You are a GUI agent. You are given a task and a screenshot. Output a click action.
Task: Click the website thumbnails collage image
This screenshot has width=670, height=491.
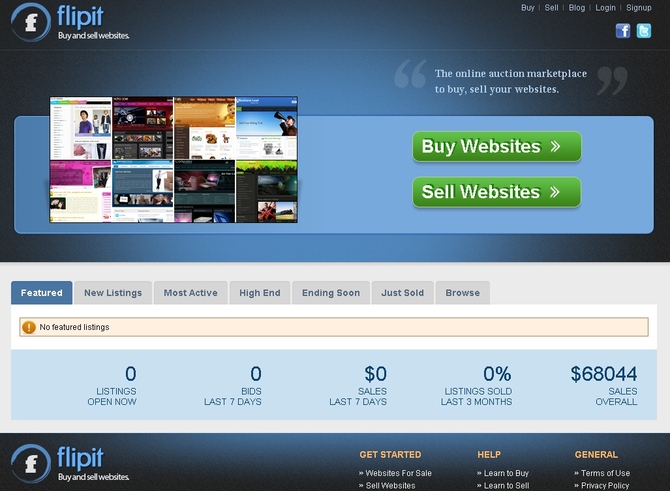click(173, 159)
